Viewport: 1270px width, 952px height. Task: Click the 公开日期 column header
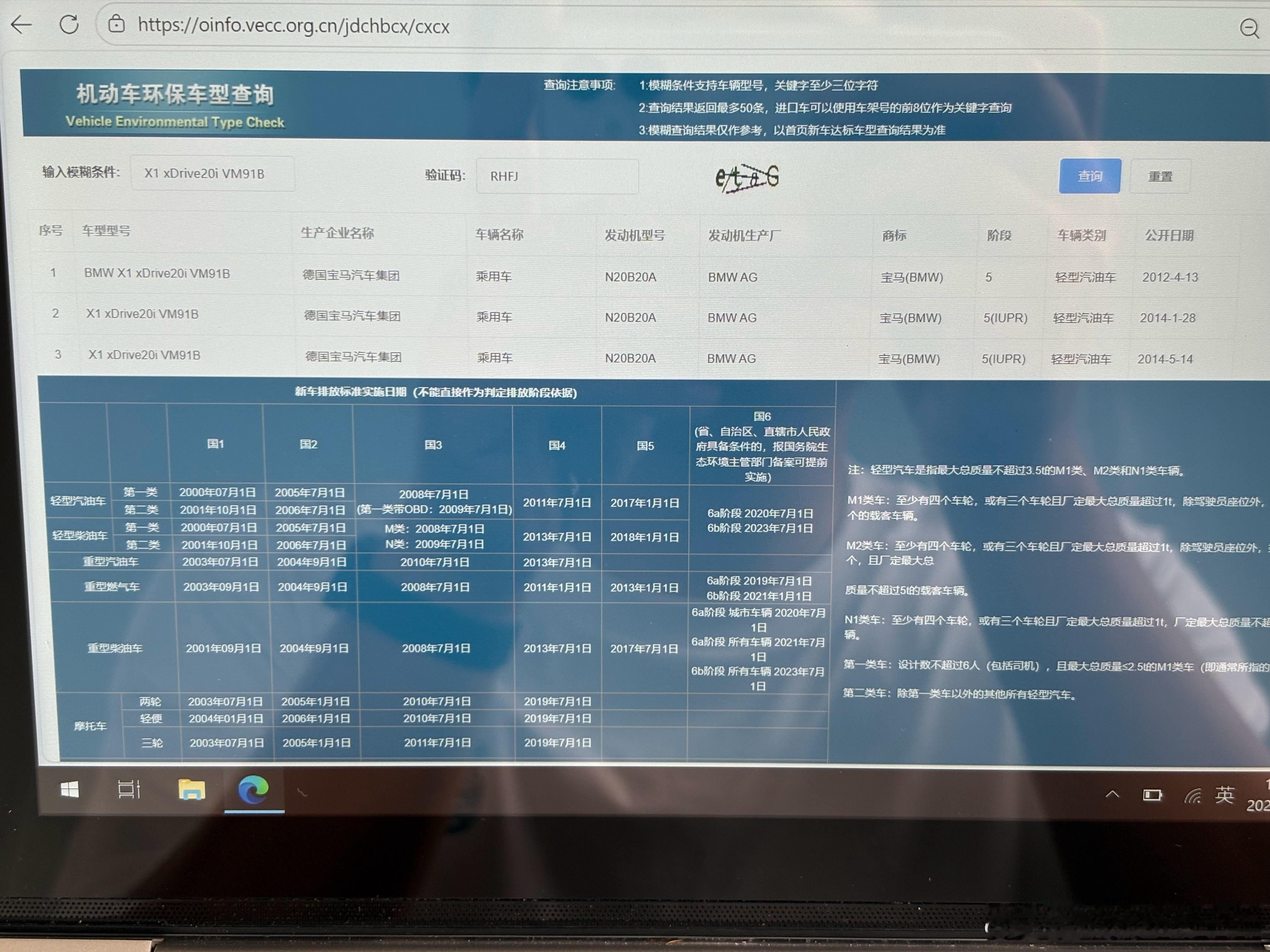coord(1169,235)
